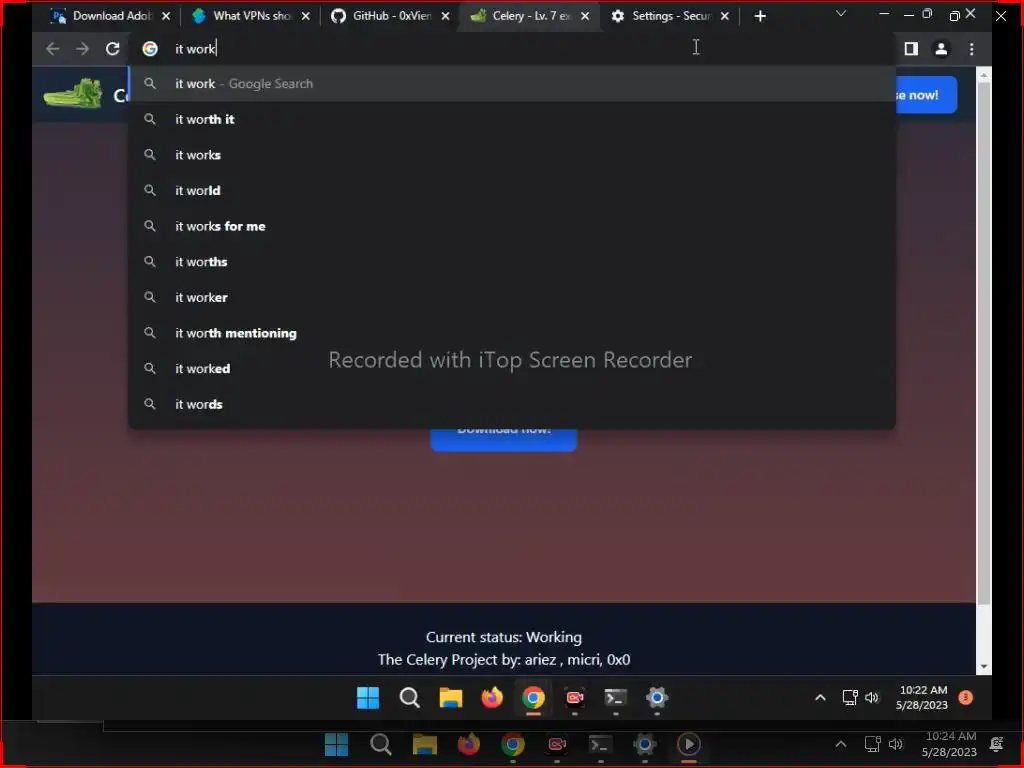Click the Celery logo on the page
This screenshot has width=1024, height=768.
point(73,94)
